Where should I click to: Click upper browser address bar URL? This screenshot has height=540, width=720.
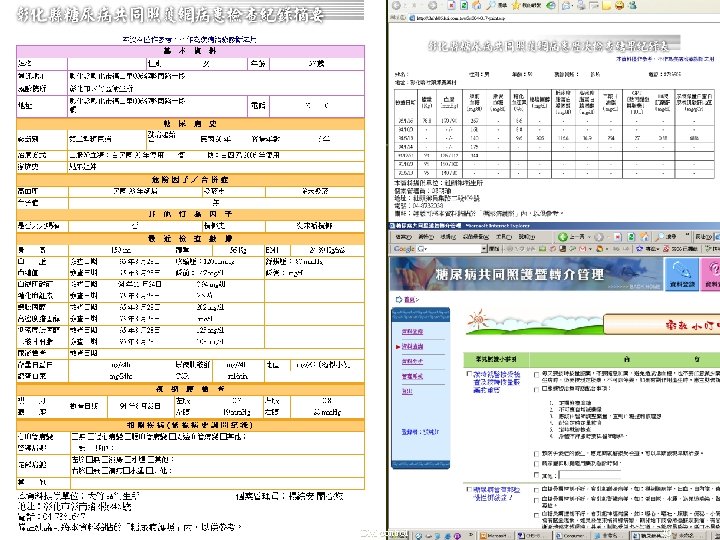tap(461, 18)
